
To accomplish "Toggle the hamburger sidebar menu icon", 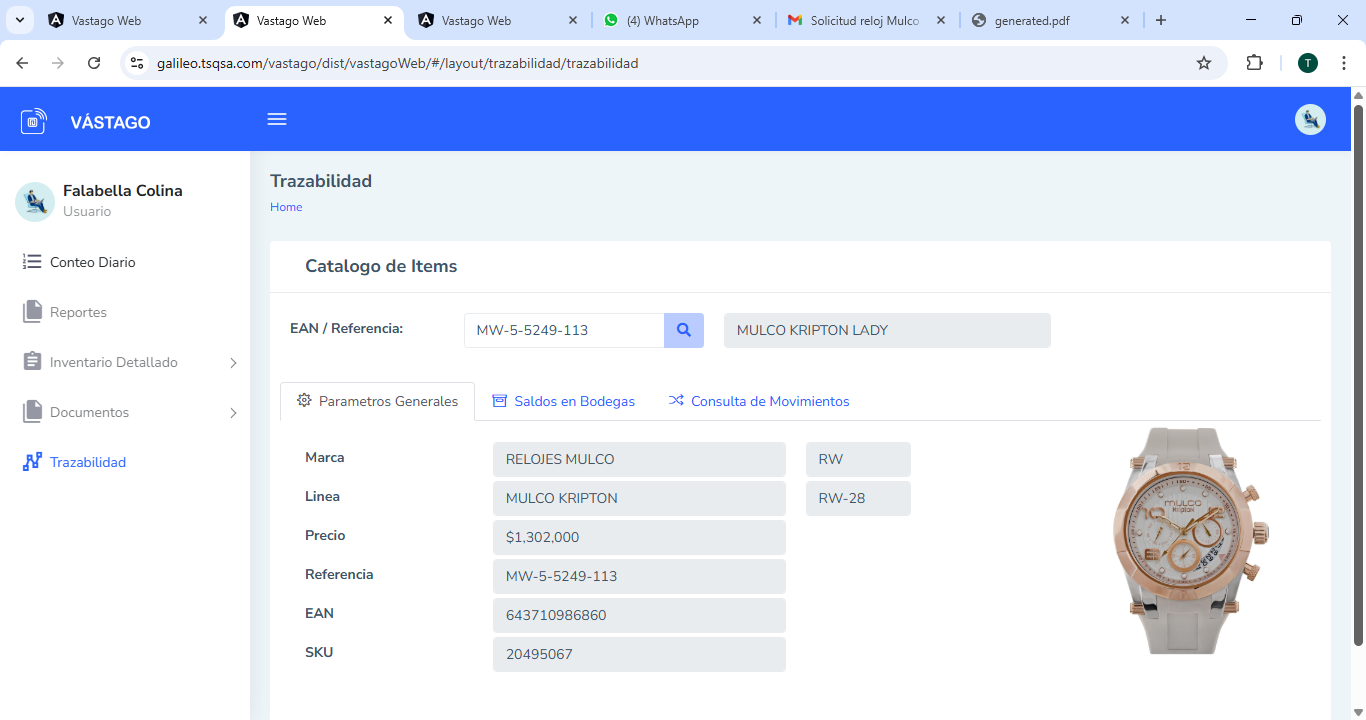I will tap(277, 119).
